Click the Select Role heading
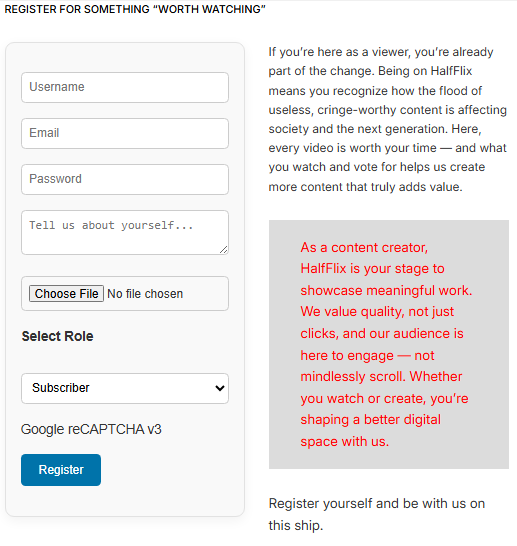This screenshot has width=517, height=546. click(57, 336)
